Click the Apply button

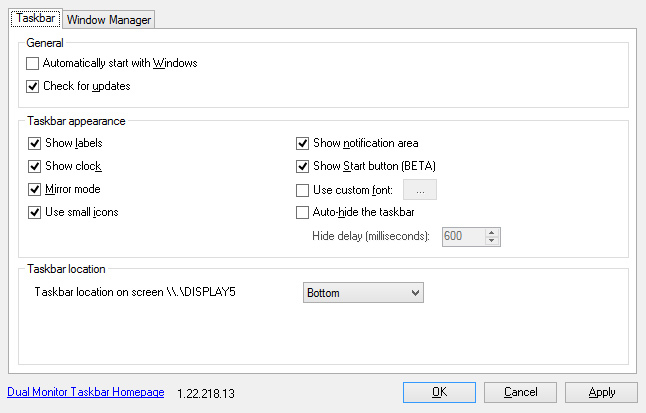601,392
